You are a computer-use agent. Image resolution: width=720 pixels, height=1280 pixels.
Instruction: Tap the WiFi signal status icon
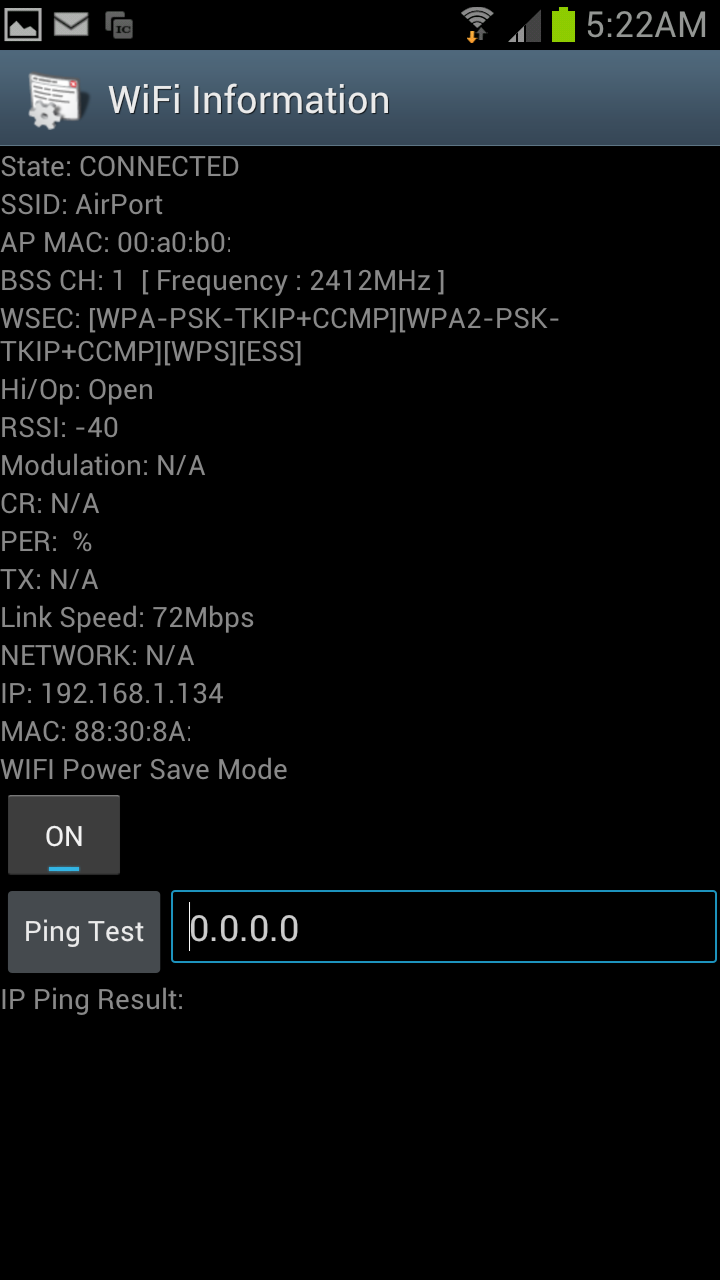tap(477, 24)
